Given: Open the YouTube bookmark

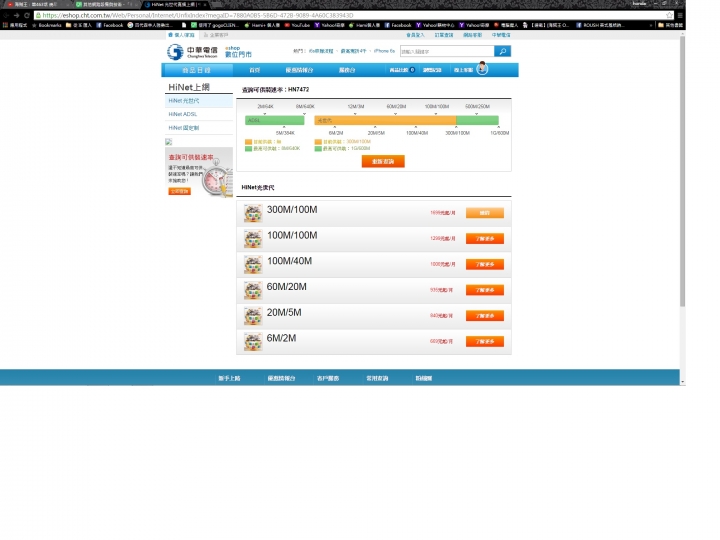Looking at the screenshot, I should coord(297,25).
